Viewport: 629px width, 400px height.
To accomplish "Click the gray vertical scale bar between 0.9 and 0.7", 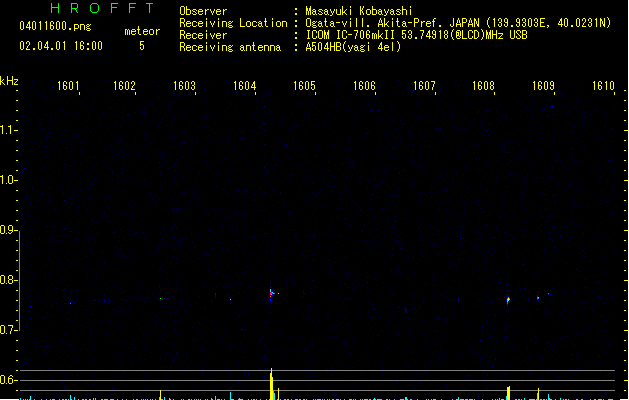I will click(19, 280).
